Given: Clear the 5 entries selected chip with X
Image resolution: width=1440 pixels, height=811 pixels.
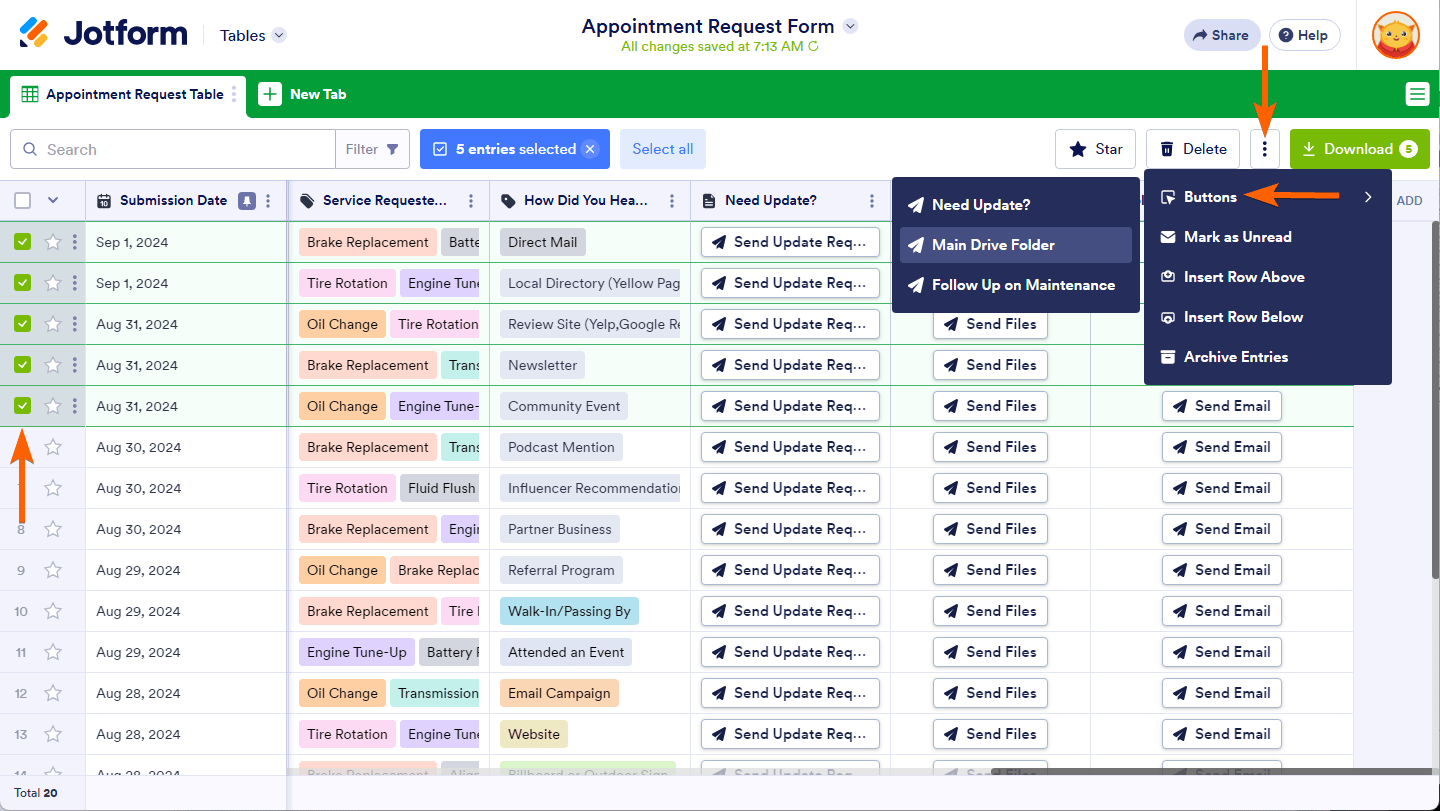Looking at the screenshot, I should [590, 149].
